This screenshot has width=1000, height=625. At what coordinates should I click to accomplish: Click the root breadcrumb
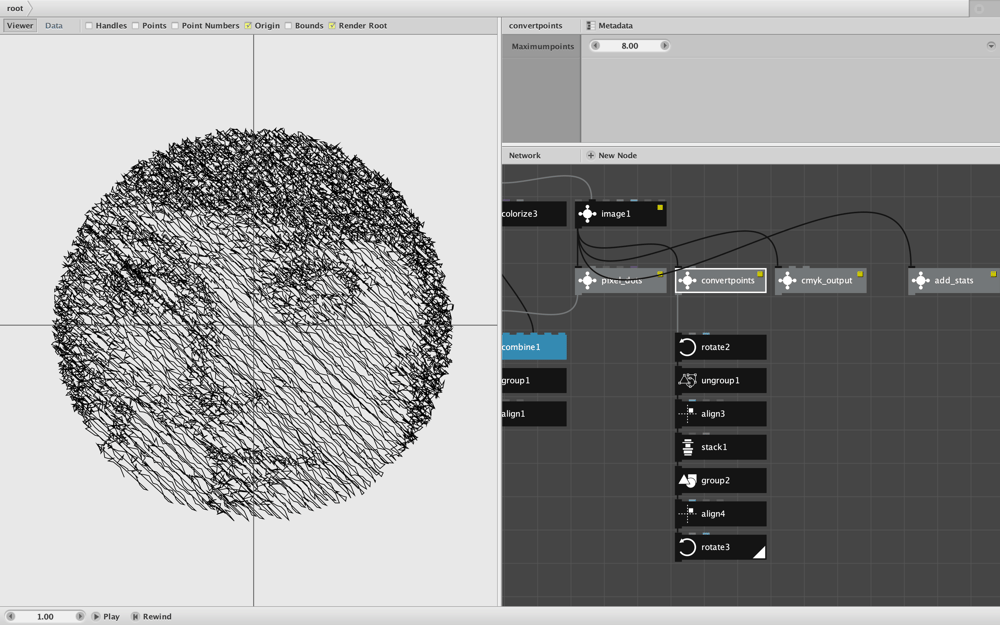click(15, 8)
